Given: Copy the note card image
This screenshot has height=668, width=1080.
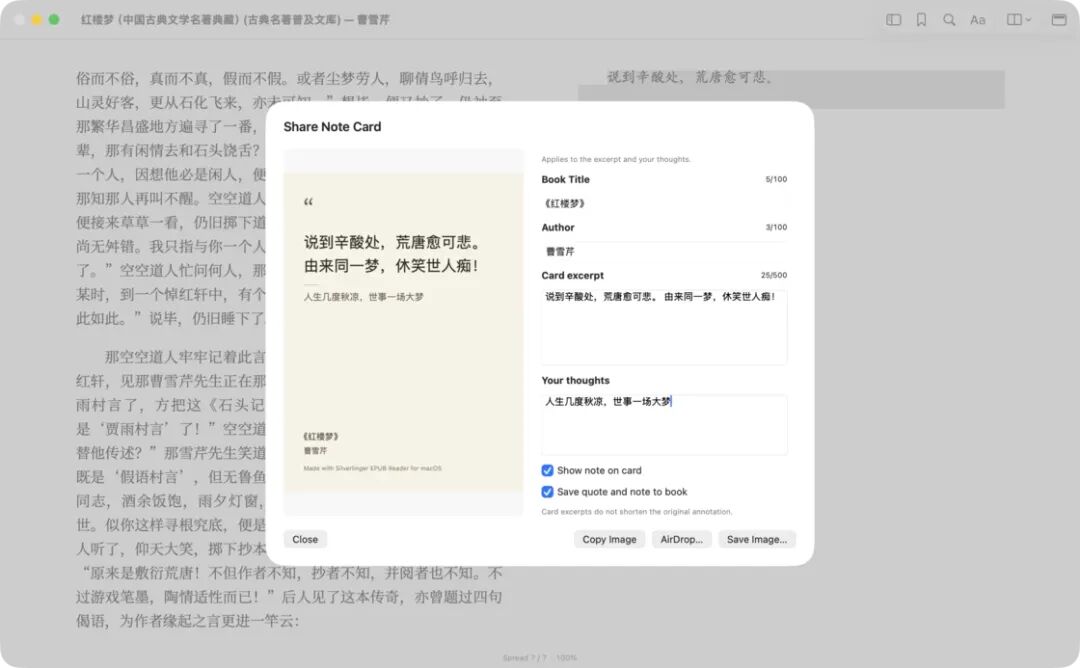Looking at the screenshot, I should pyautogui.click(x=610, y=539).
